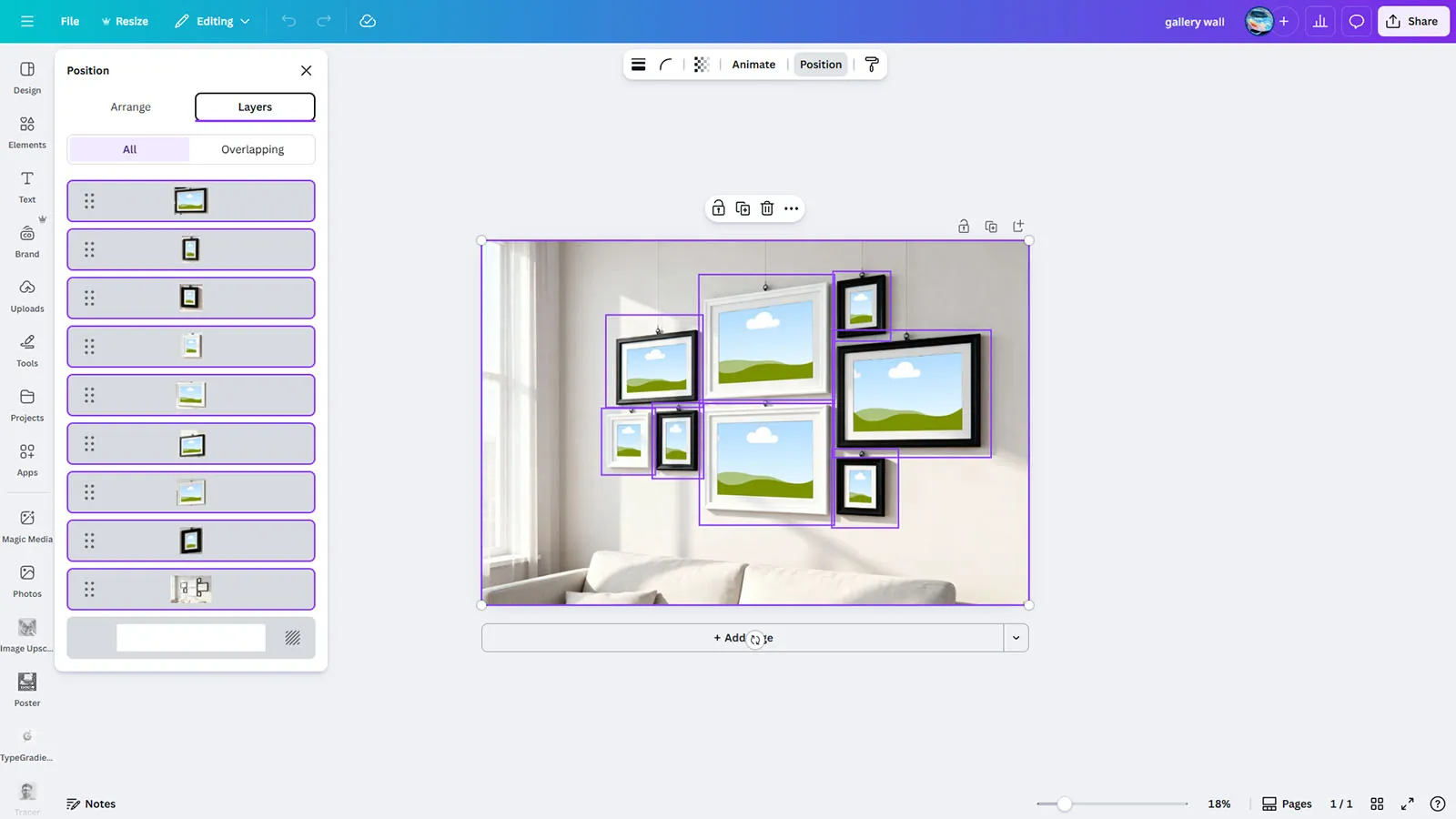Expand the Editing mode dropdown

(x=213, y=21)
